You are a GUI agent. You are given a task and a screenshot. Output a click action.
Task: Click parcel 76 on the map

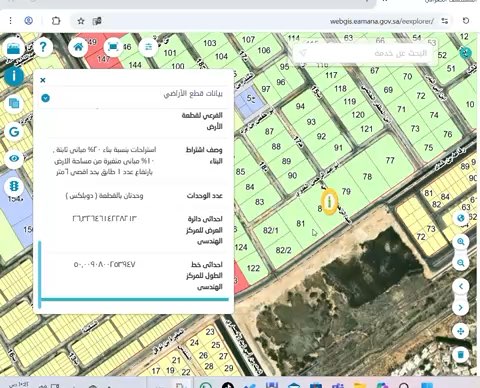tap(447, 134)
